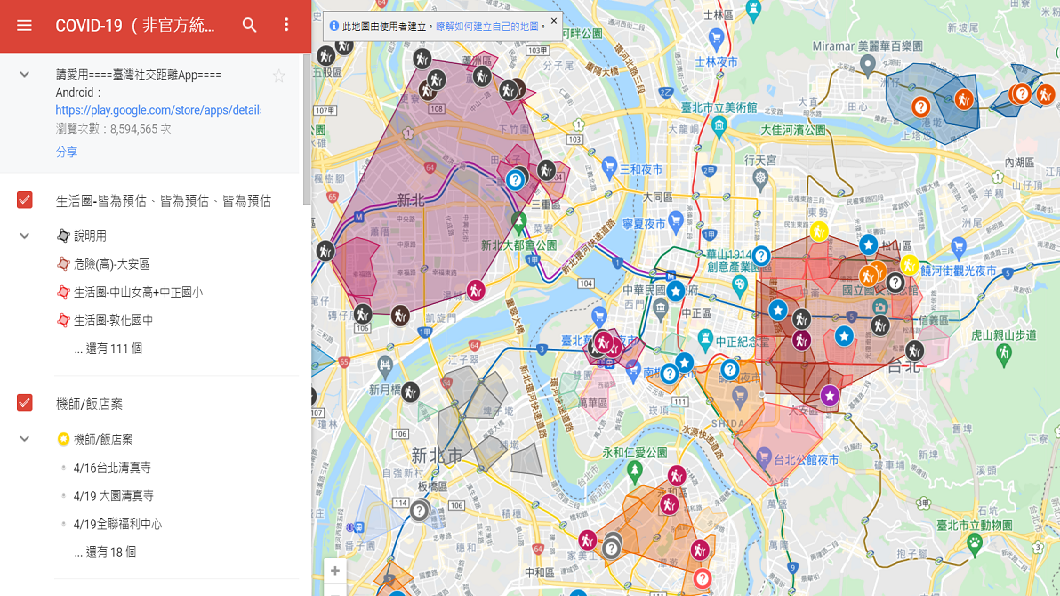Viewport: 1060px width, 596px height.
Task: Click the 臺北市立美術館 museum marker
Action: pos(719,124)
